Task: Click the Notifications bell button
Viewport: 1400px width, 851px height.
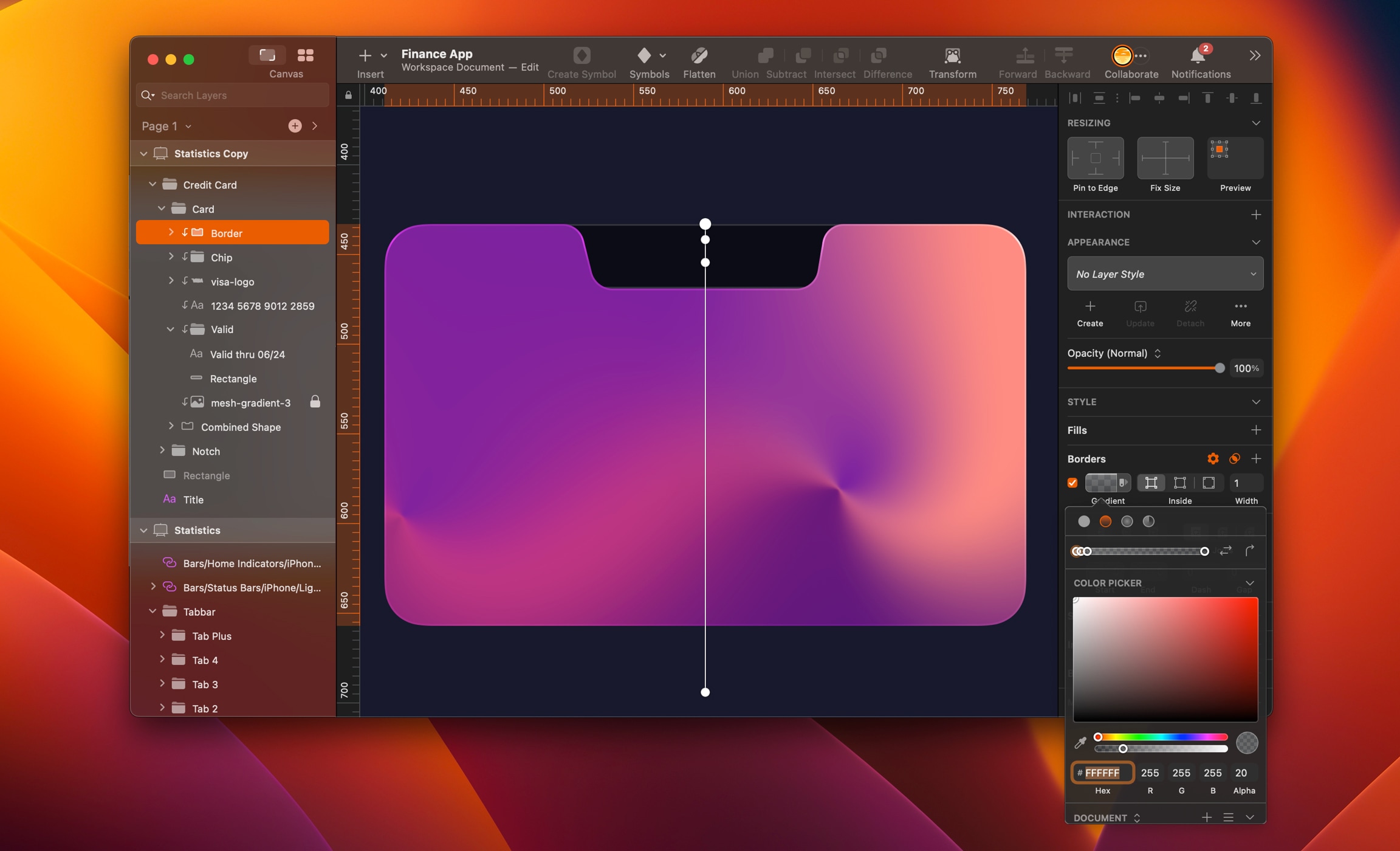Action: 1198,55
